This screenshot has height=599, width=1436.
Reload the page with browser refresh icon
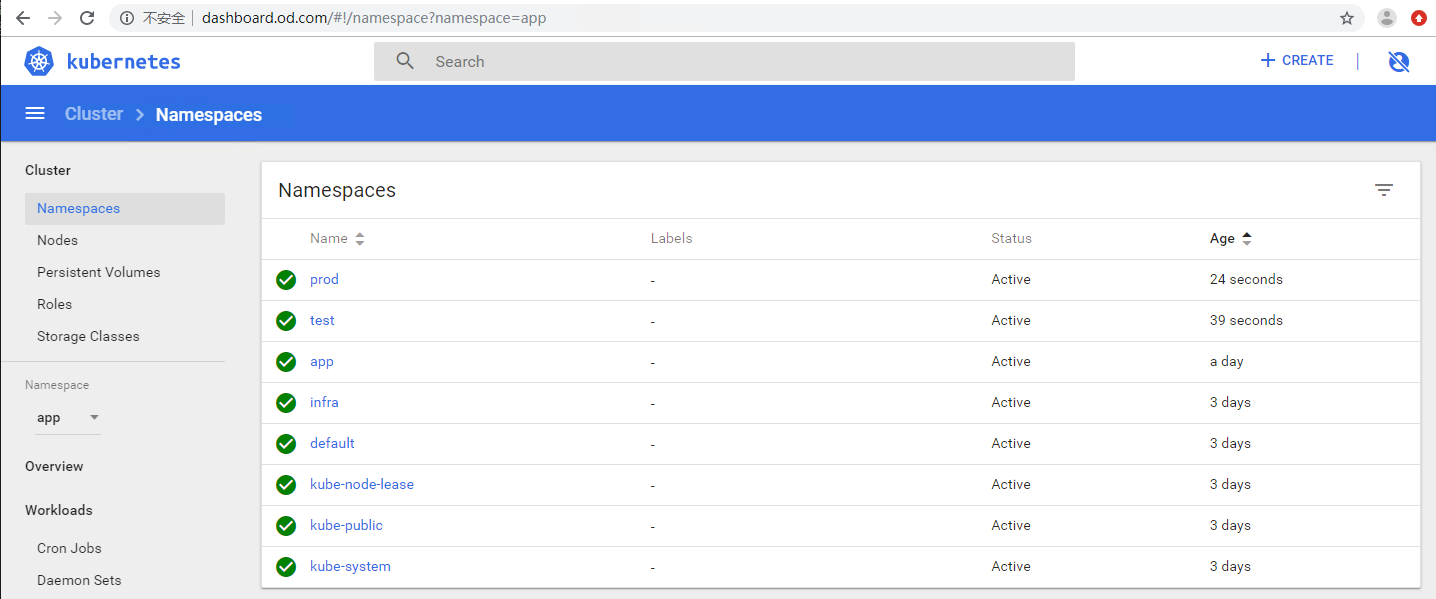tap(87, 18)
